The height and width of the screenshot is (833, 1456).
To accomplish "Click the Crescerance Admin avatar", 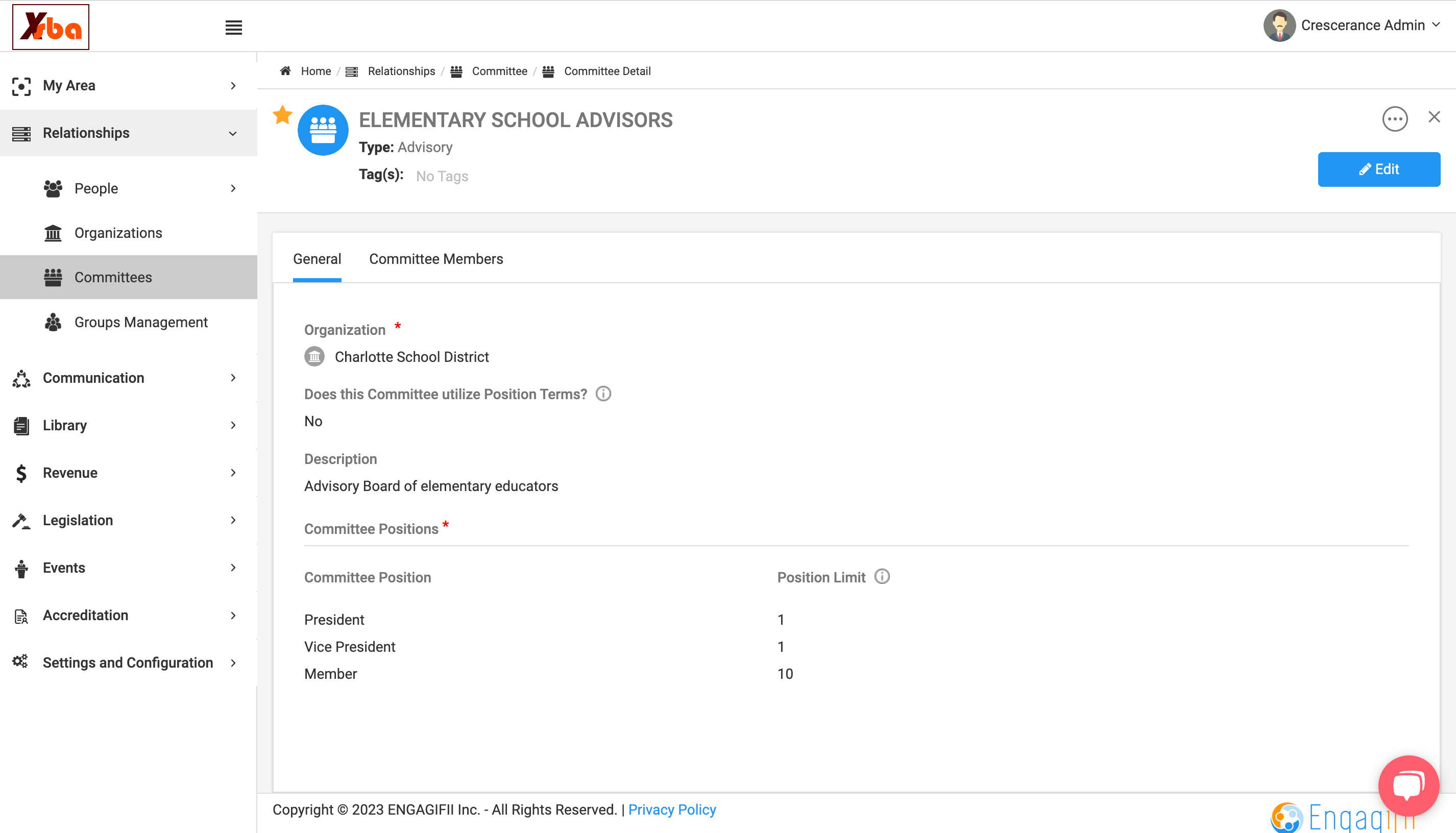I will [x=1279, y=25].
